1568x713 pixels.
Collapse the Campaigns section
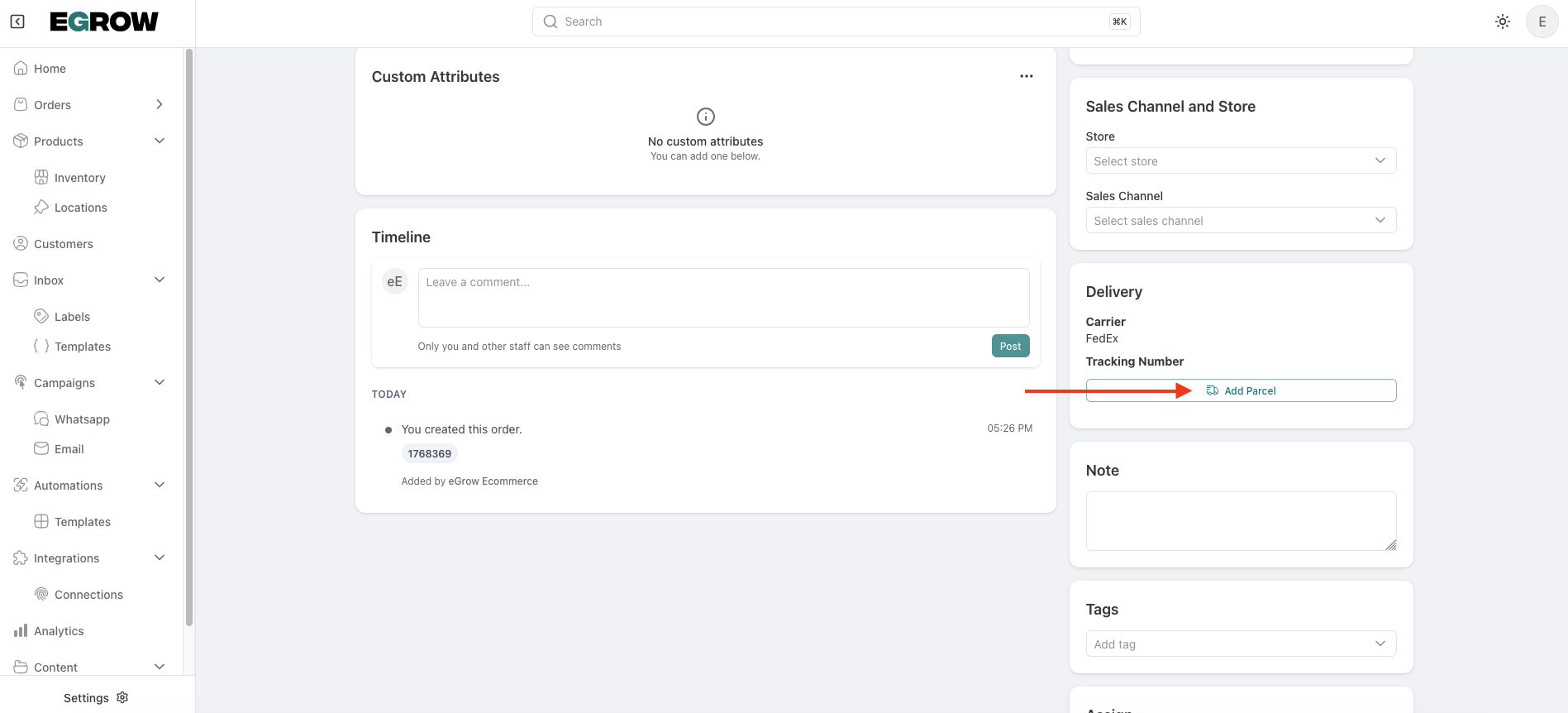160,383
